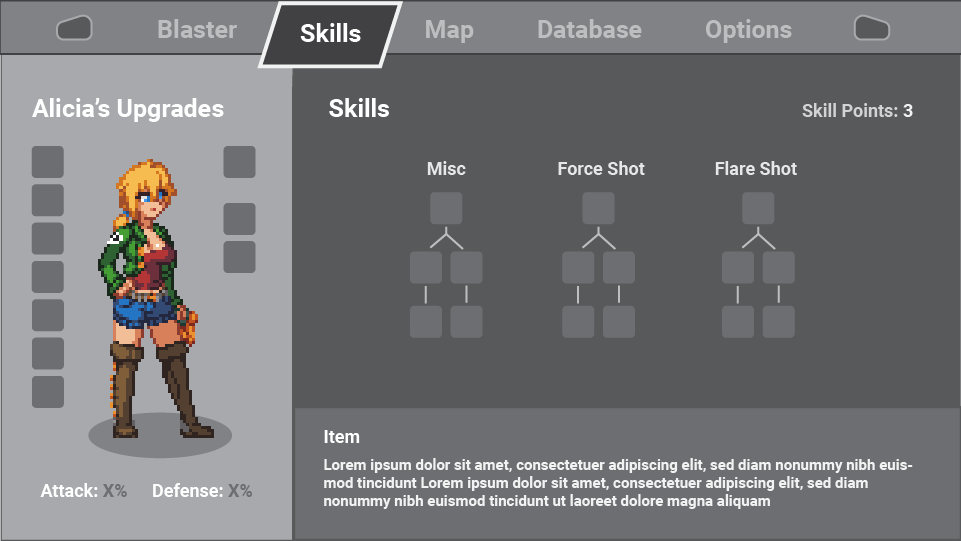The height and width of the screenshot is (541, 961).
Task: Choose middle-right node in Force Shot tree
Action: 619,268
